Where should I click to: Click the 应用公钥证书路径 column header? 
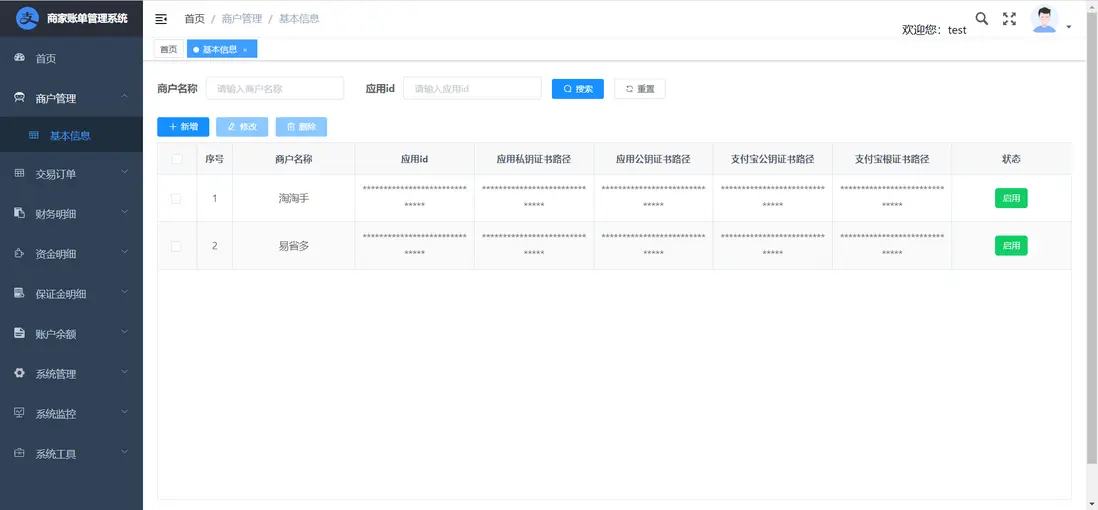653,159
